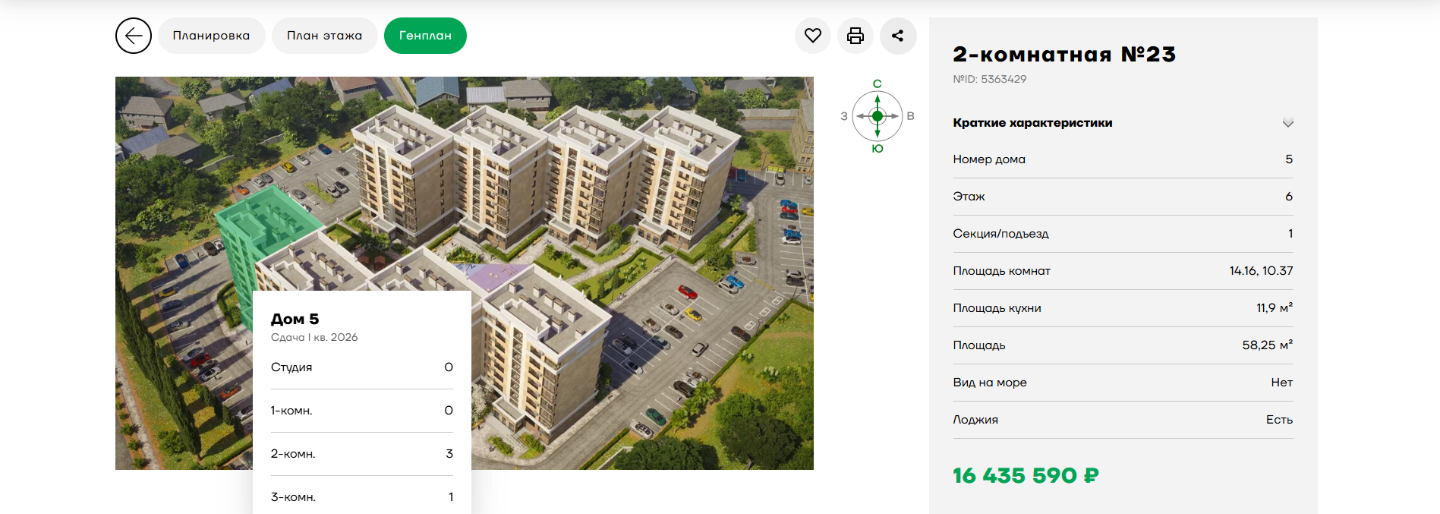Click the north 'С' label on the compass
The image size is (1440, 514).
(x=877, y=84)
